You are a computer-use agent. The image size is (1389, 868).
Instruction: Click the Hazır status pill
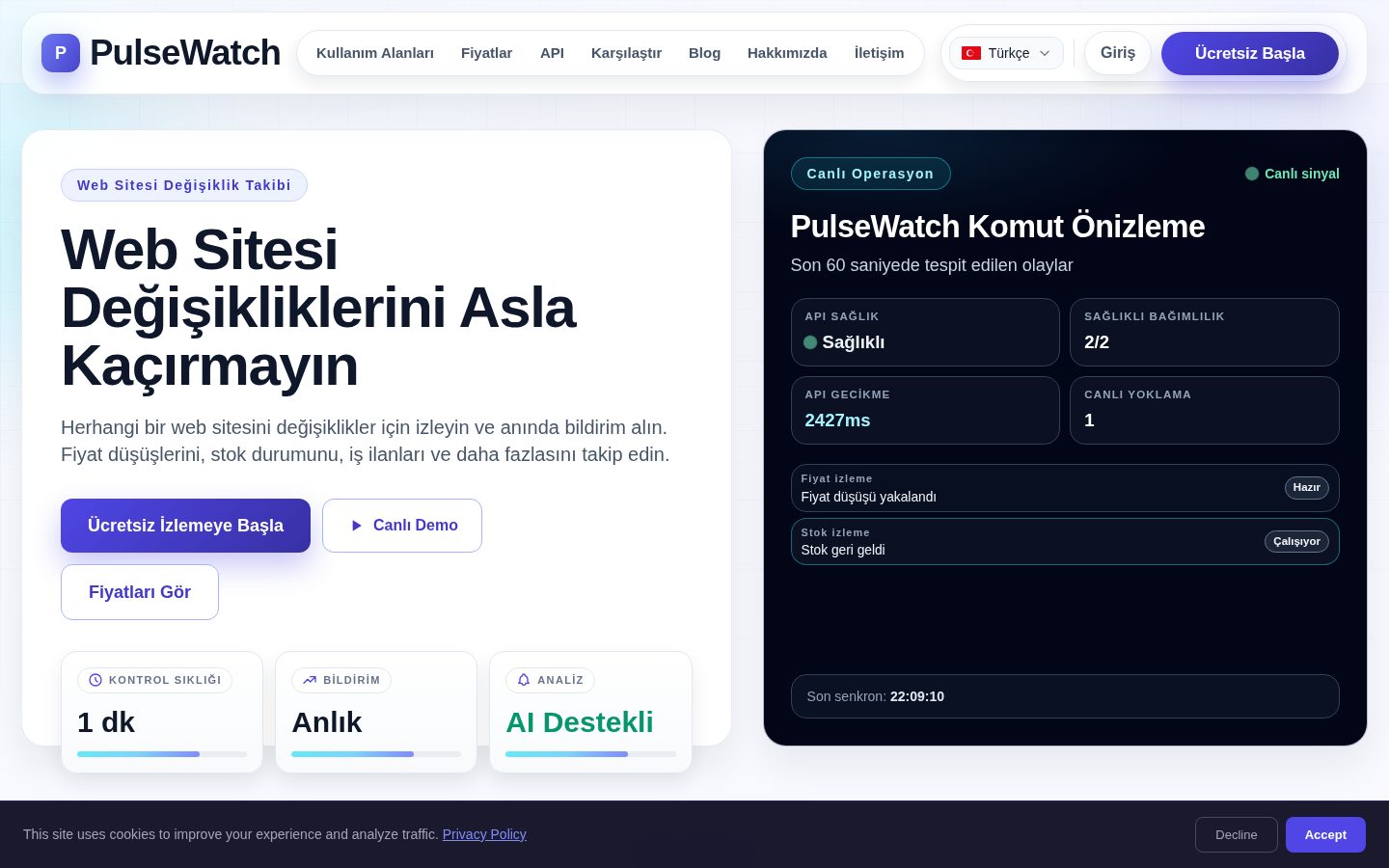pos(1306,488)
